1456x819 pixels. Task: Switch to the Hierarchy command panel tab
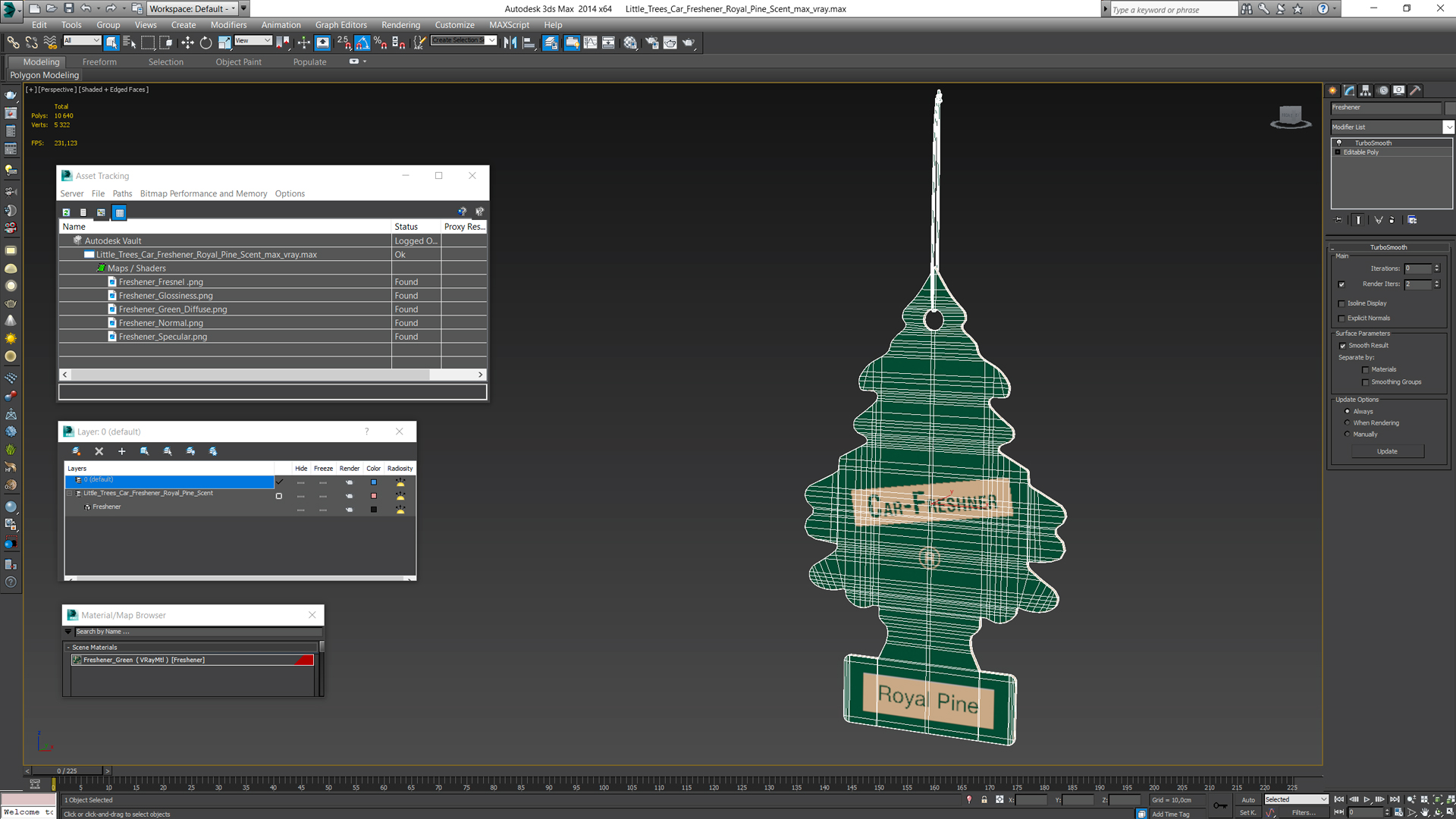pos(1366,90)
